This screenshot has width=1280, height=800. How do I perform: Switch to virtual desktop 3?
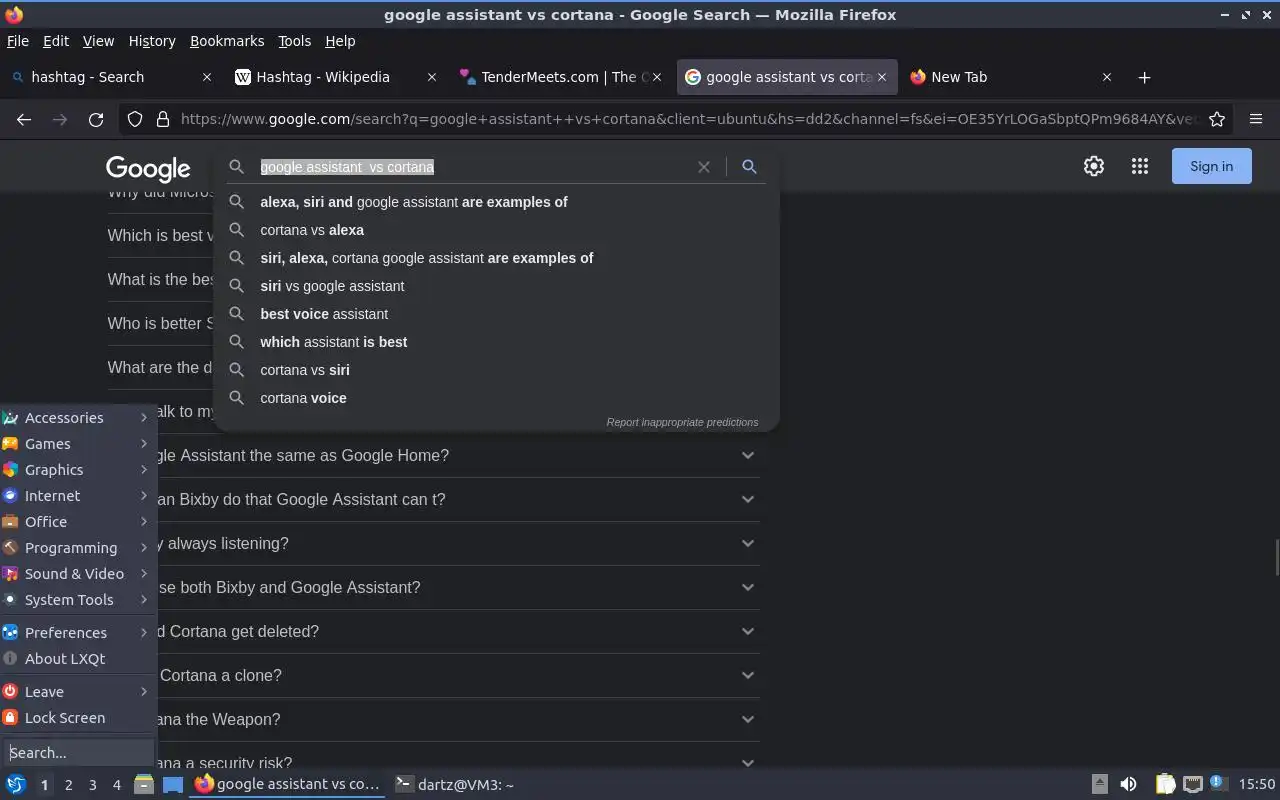click(92, 785)
